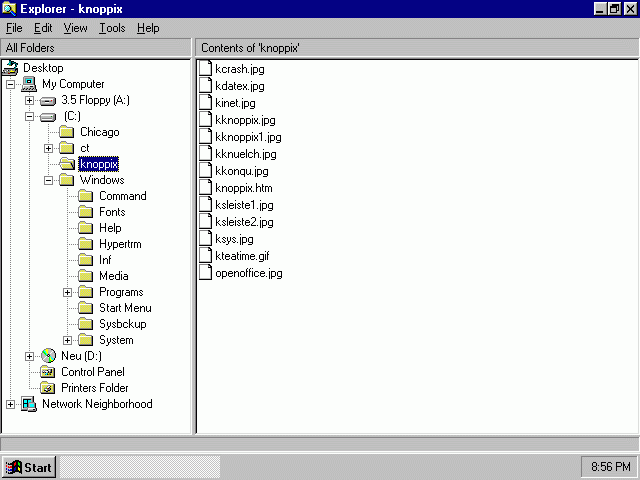Expand the Programs folder node
The width and height of the screenshot is (640, 480).
[68, 293]
